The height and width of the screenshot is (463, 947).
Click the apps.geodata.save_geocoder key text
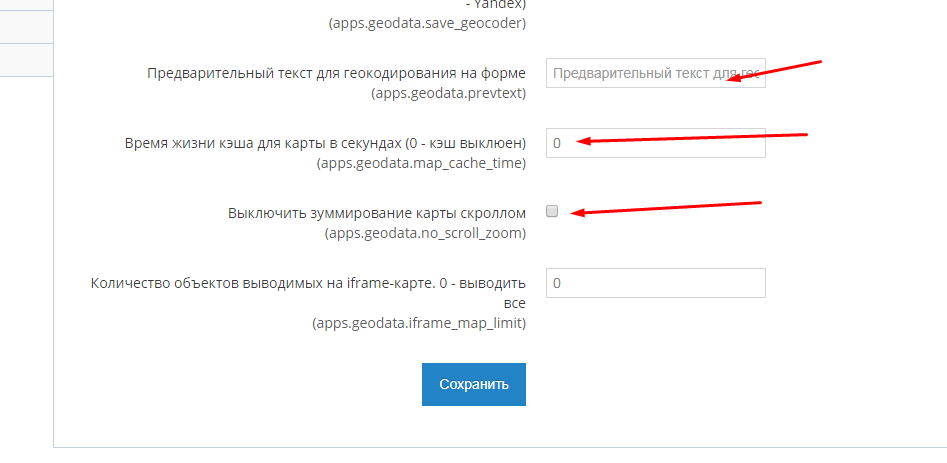coord(427,22)
